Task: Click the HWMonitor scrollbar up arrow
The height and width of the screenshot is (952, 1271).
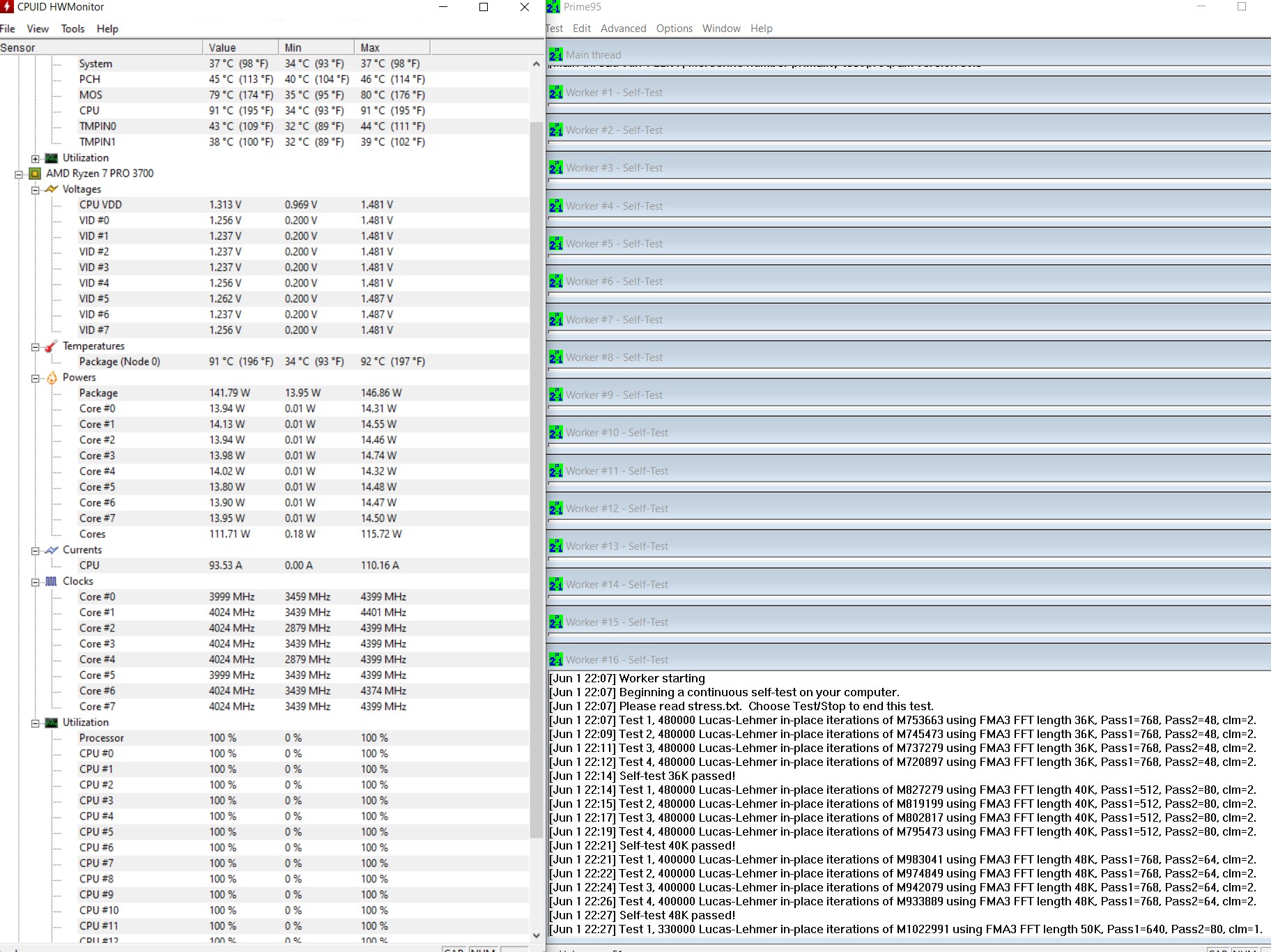Action: [536, 63]
